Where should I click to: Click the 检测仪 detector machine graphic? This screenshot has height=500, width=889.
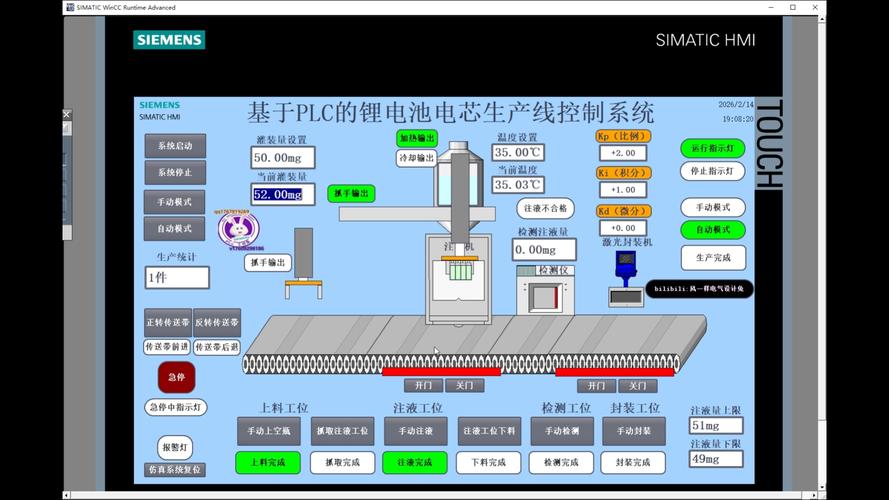pos(545,290)
